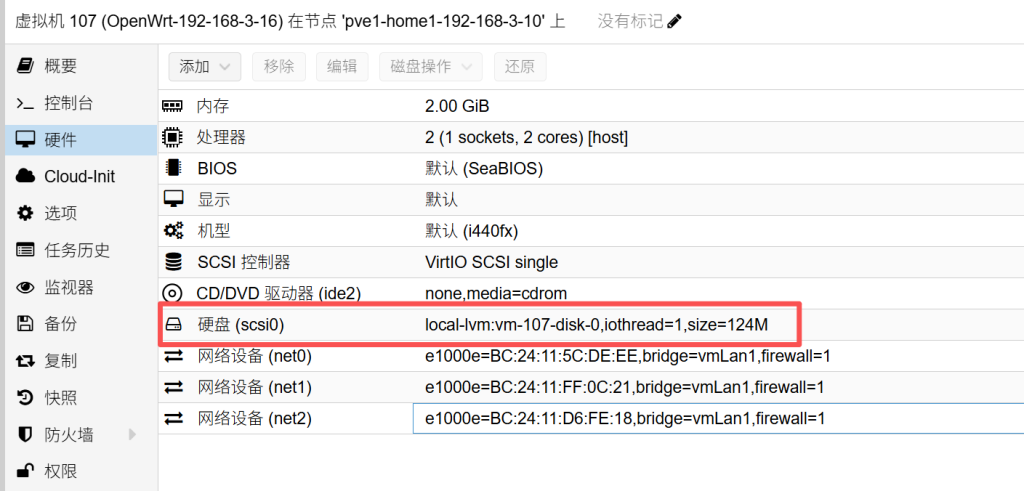Screen dimensions: 1024x491
Task: Open the 磁盘操作 dropdown menu
Action: point(430,67)
